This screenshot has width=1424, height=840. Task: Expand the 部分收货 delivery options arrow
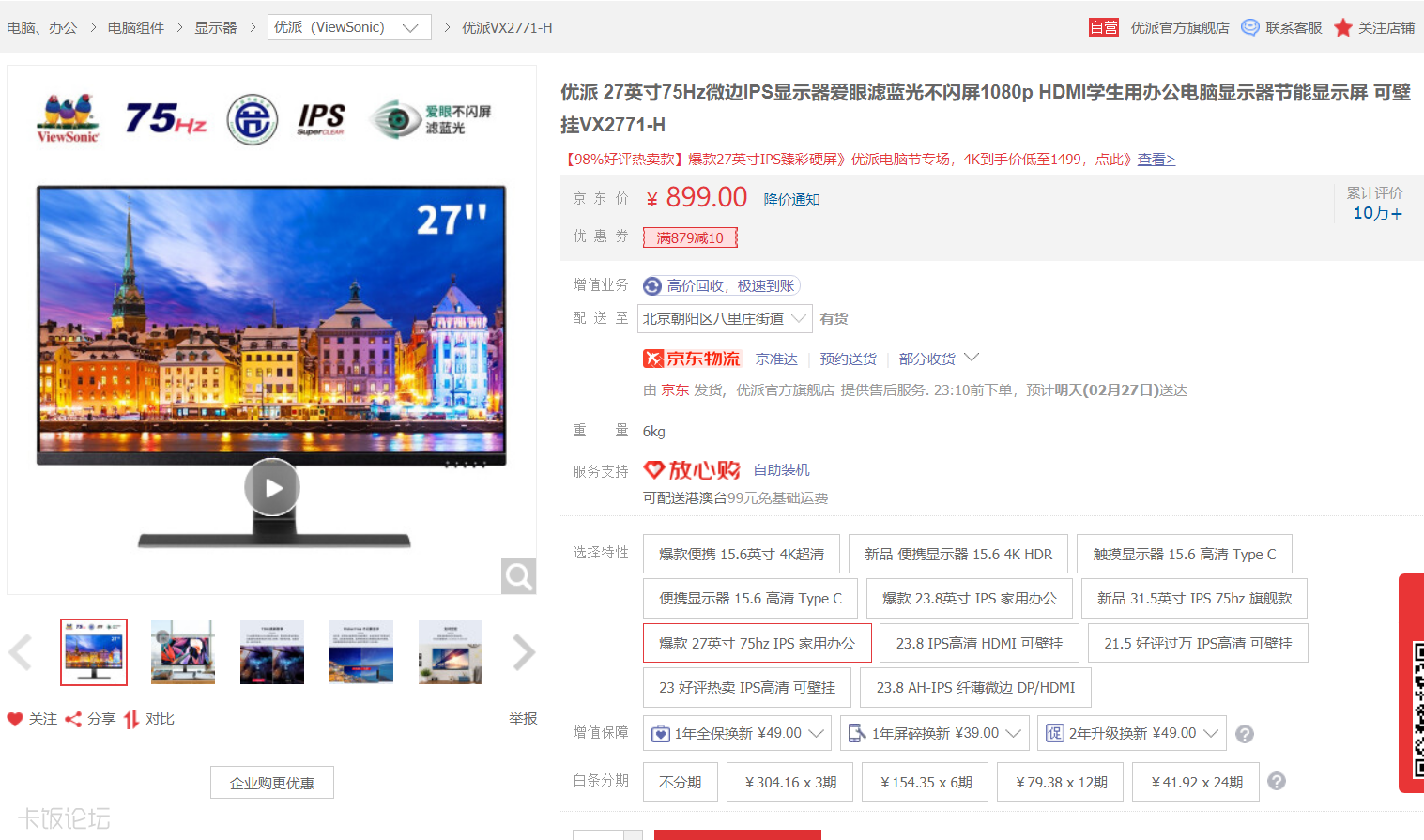(972, 358)
